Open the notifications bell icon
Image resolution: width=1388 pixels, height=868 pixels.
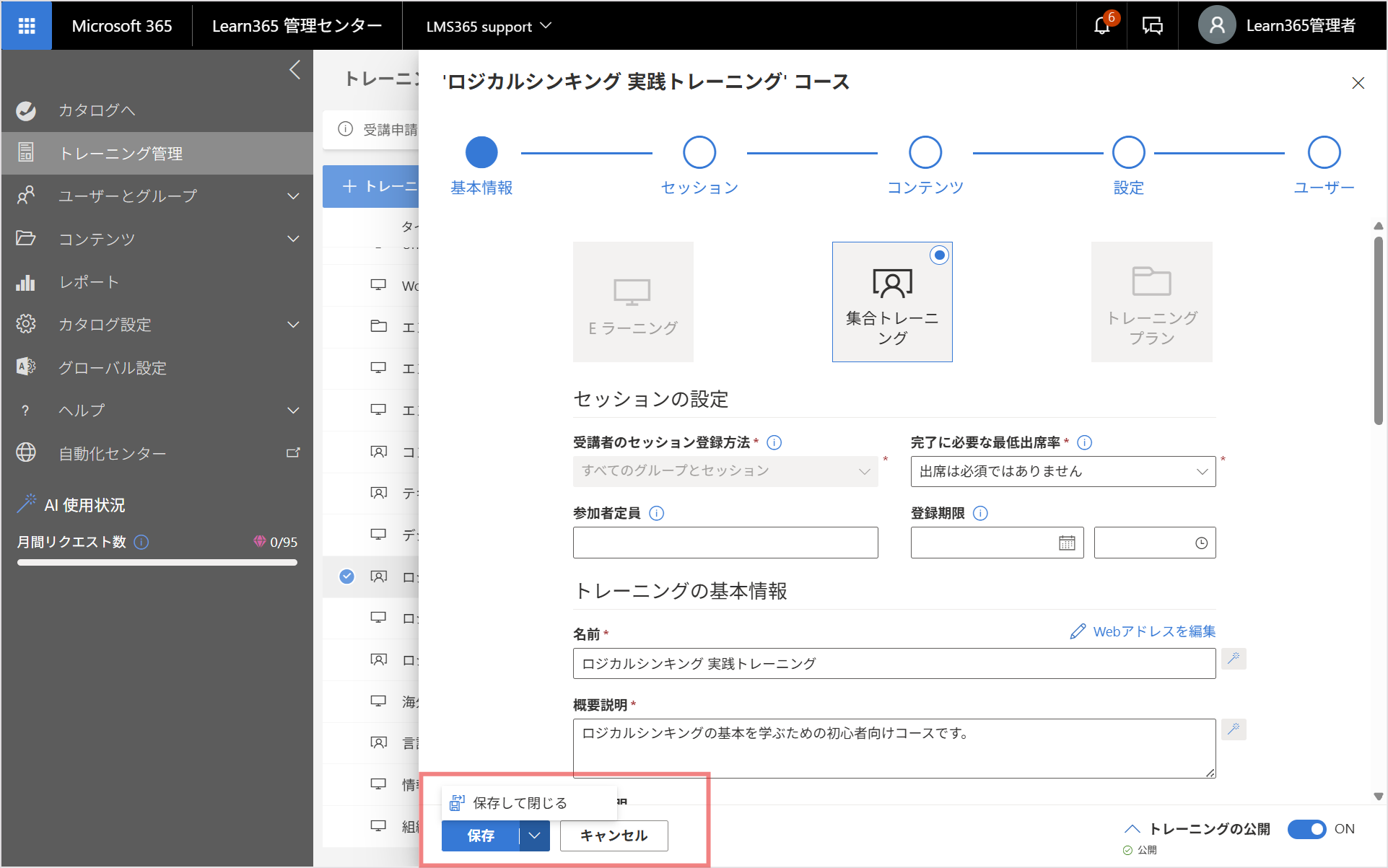[1101, 26]
